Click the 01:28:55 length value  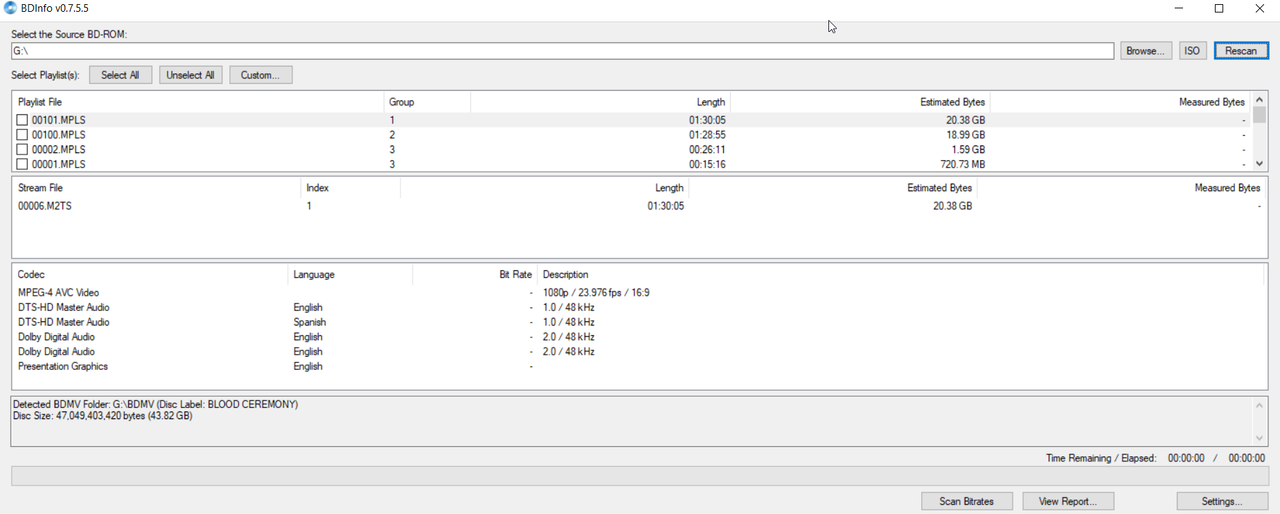tap(707, 135)
